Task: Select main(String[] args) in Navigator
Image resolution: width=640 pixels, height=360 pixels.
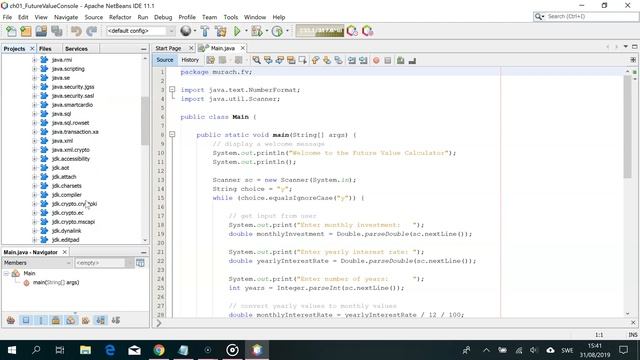Action: [56, 282]
